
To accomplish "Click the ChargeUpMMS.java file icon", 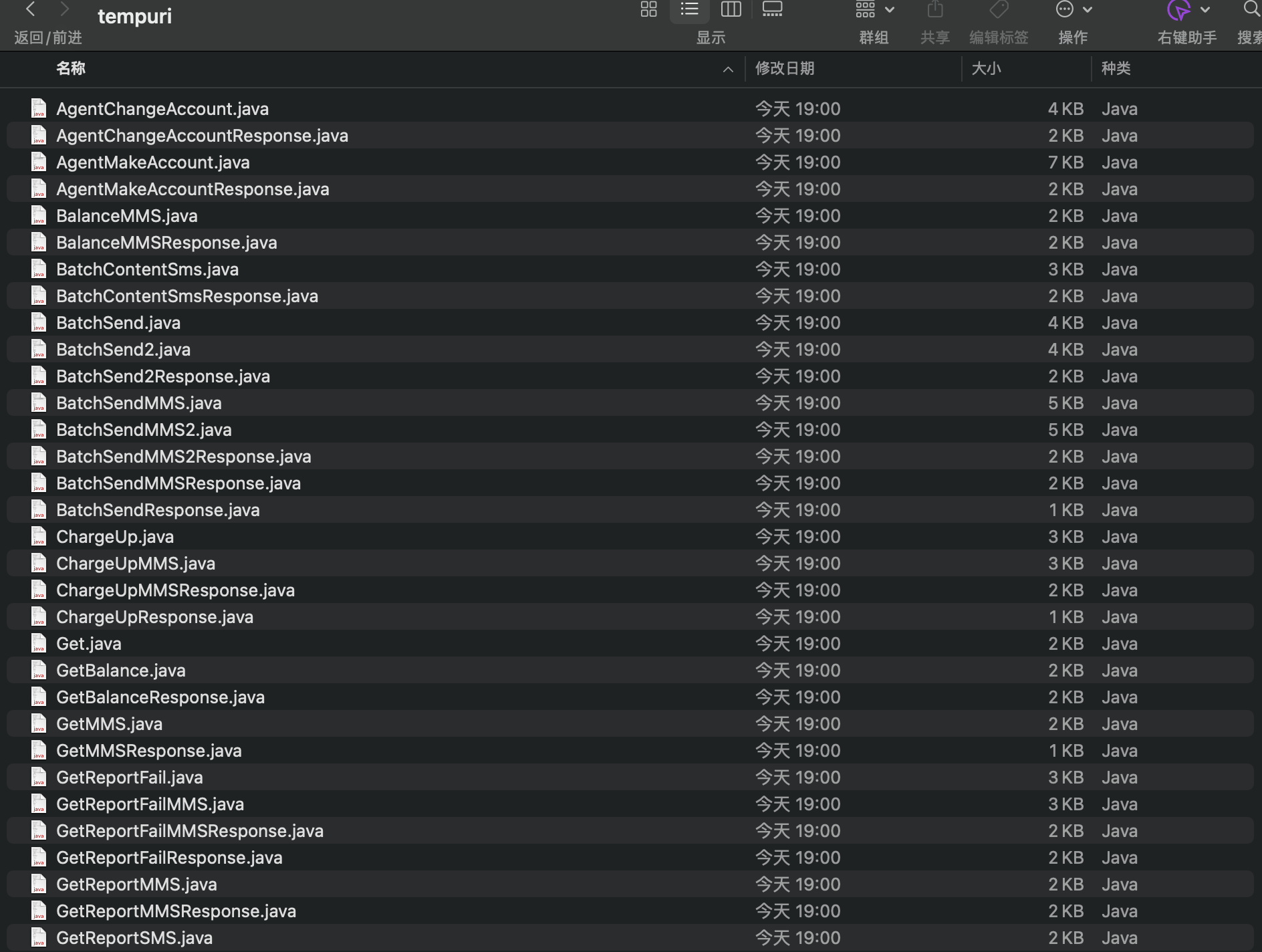I will pos(39,563).
